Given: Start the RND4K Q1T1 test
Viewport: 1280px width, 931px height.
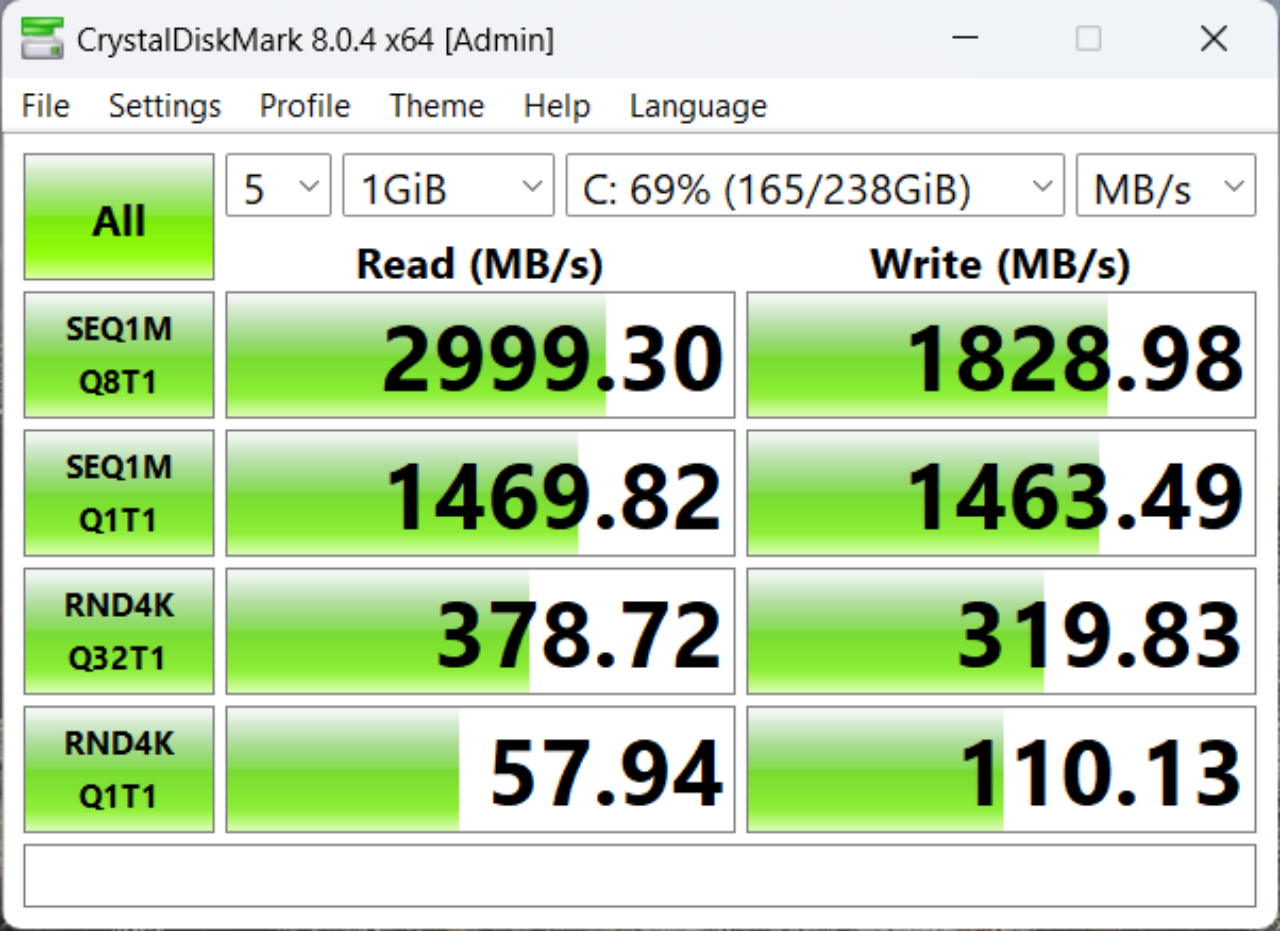Looking at the screenshot, I should click(119, 769).
